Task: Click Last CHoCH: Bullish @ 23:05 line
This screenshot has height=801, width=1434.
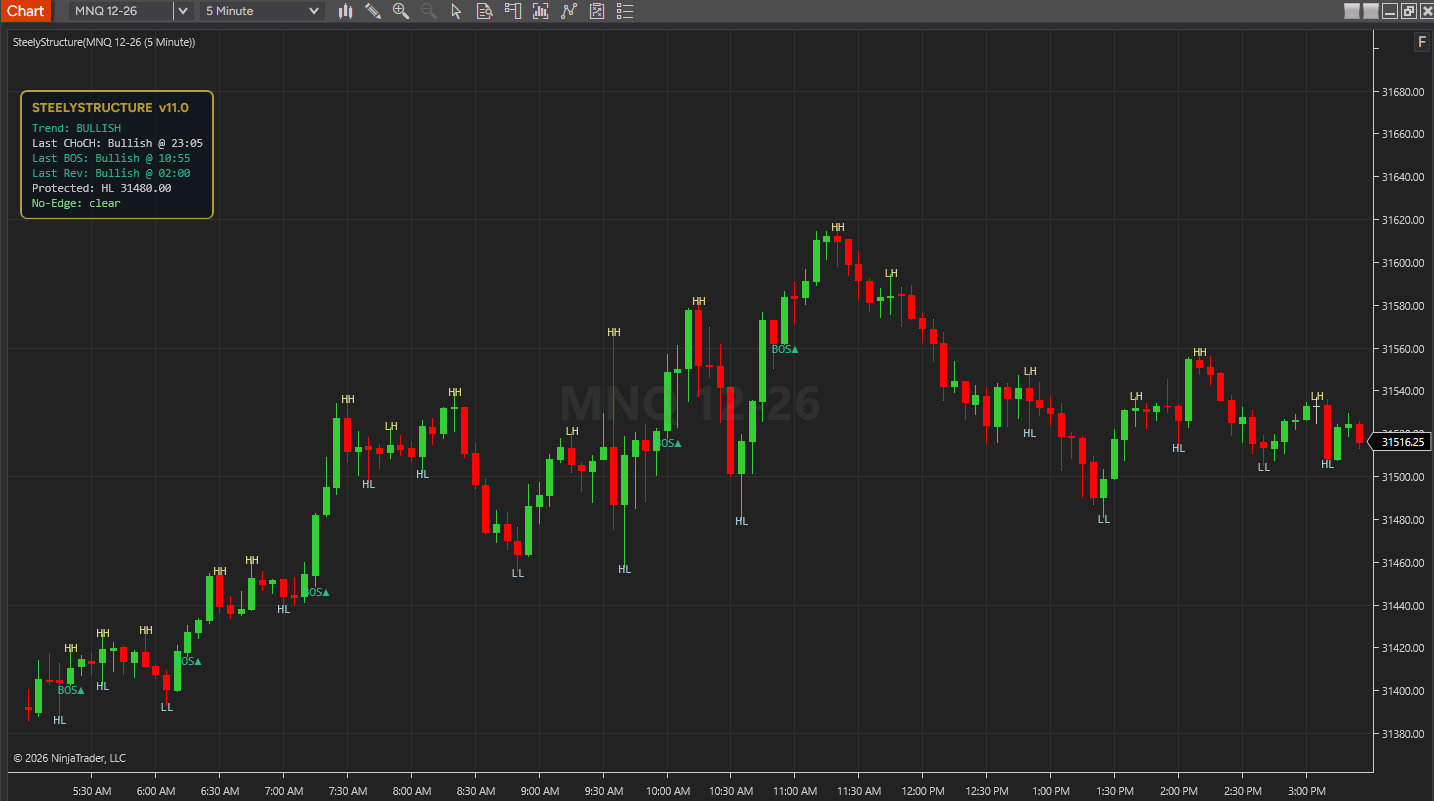Action: [x=117, y=143]
